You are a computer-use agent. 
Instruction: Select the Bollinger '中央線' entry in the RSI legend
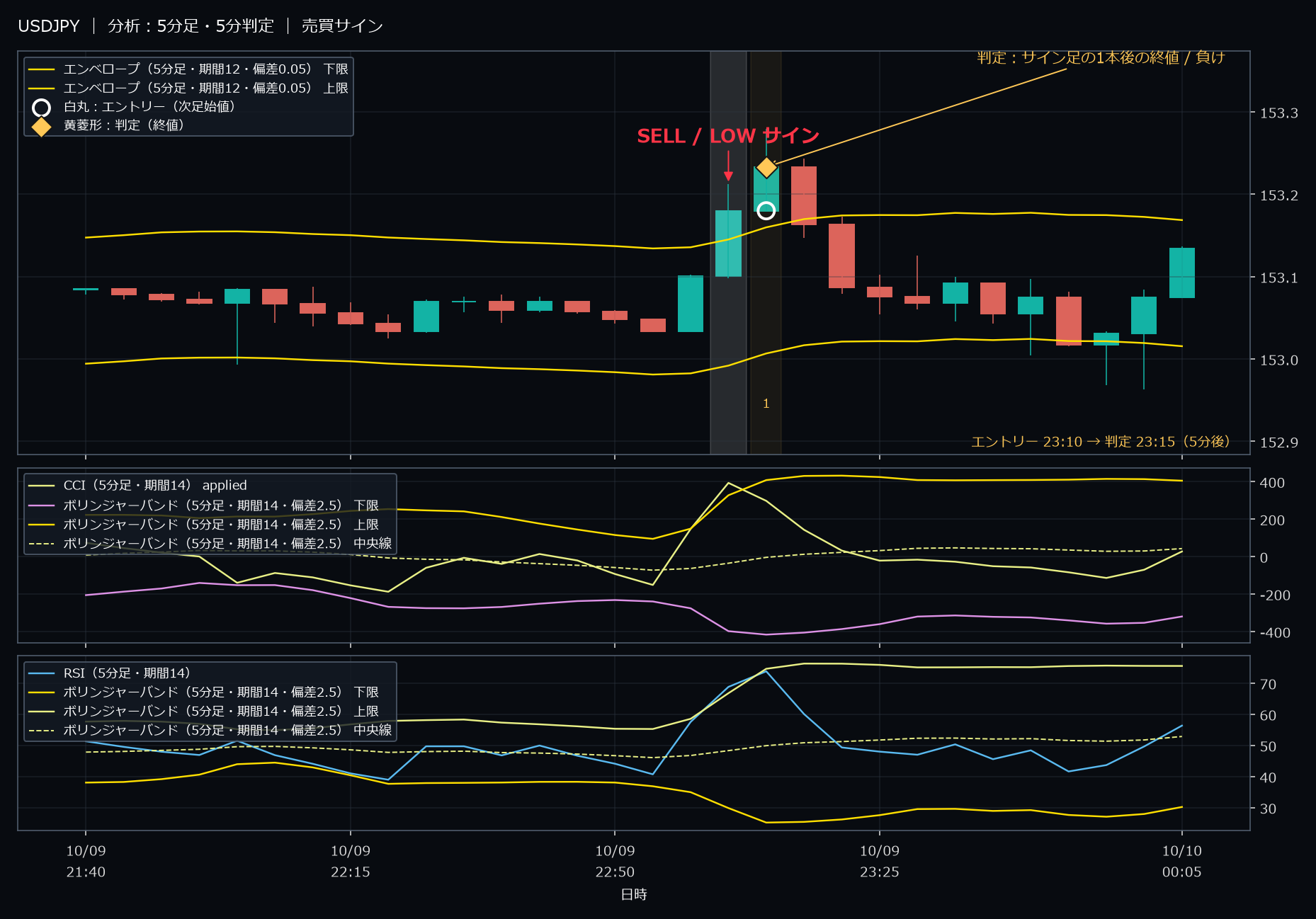(210, 731)
